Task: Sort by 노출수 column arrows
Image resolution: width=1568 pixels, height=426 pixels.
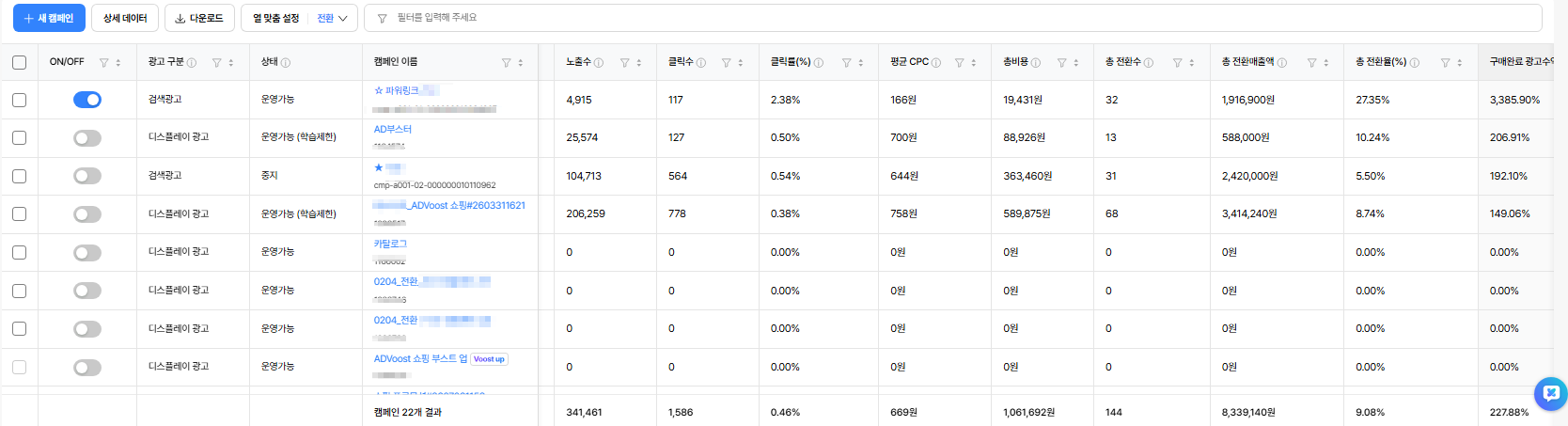Action: pyautogui.click(x=639, y=63)
